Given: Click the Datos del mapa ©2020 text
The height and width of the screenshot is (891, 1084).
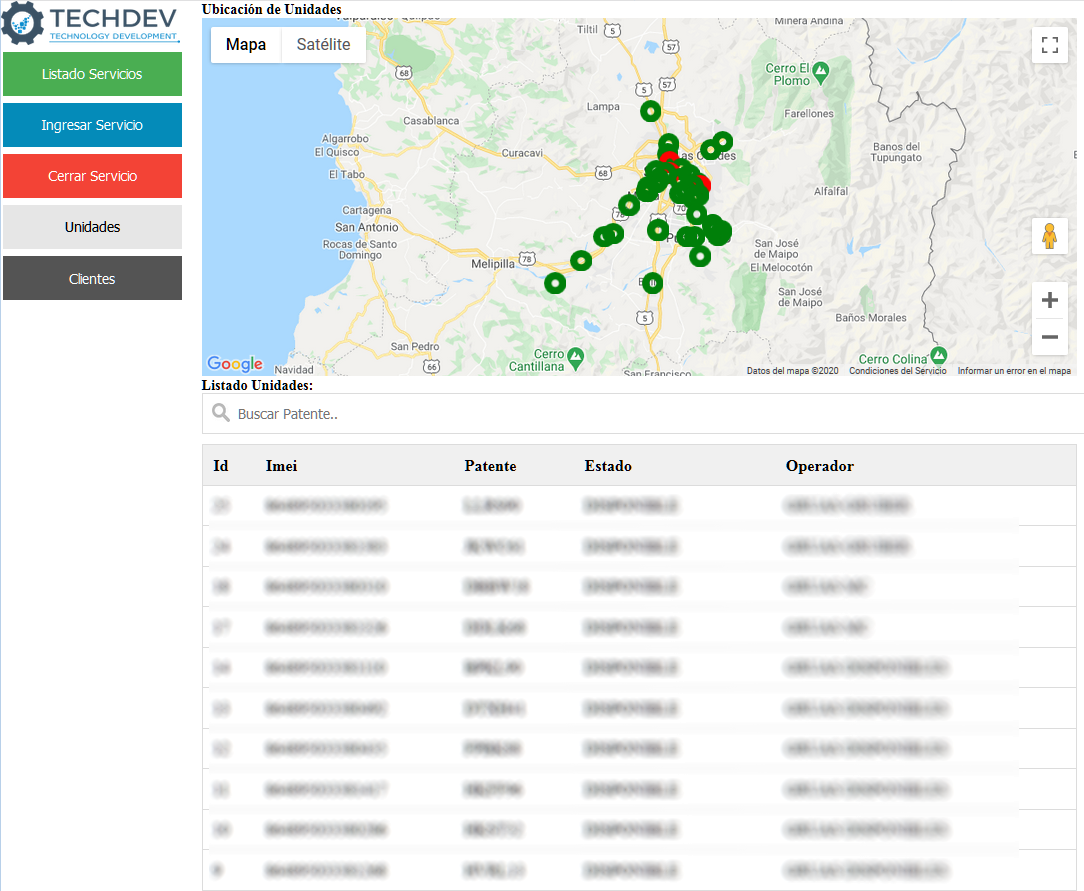Looking at the screenshot, I should click(792, 371).
